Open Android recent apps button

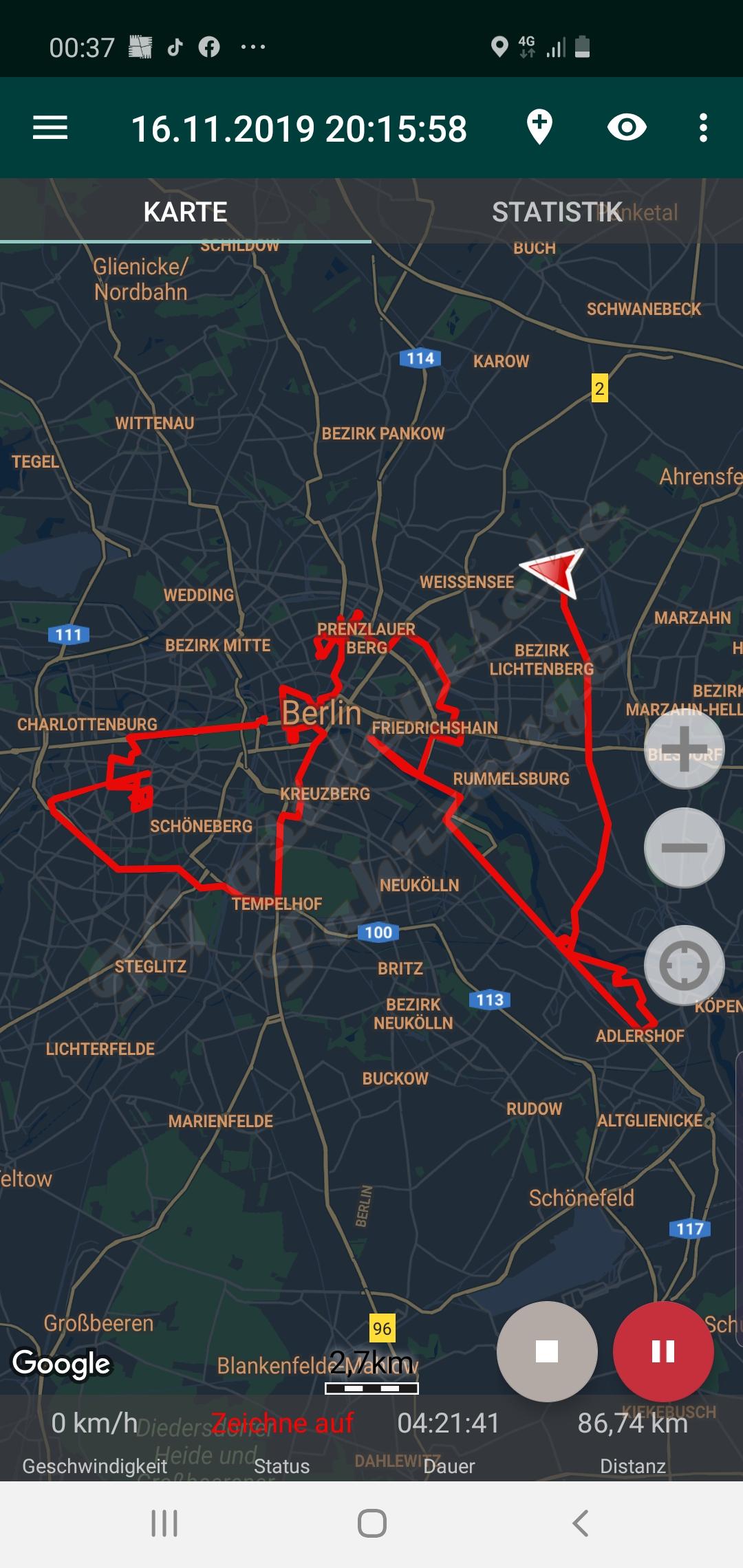164,1523
